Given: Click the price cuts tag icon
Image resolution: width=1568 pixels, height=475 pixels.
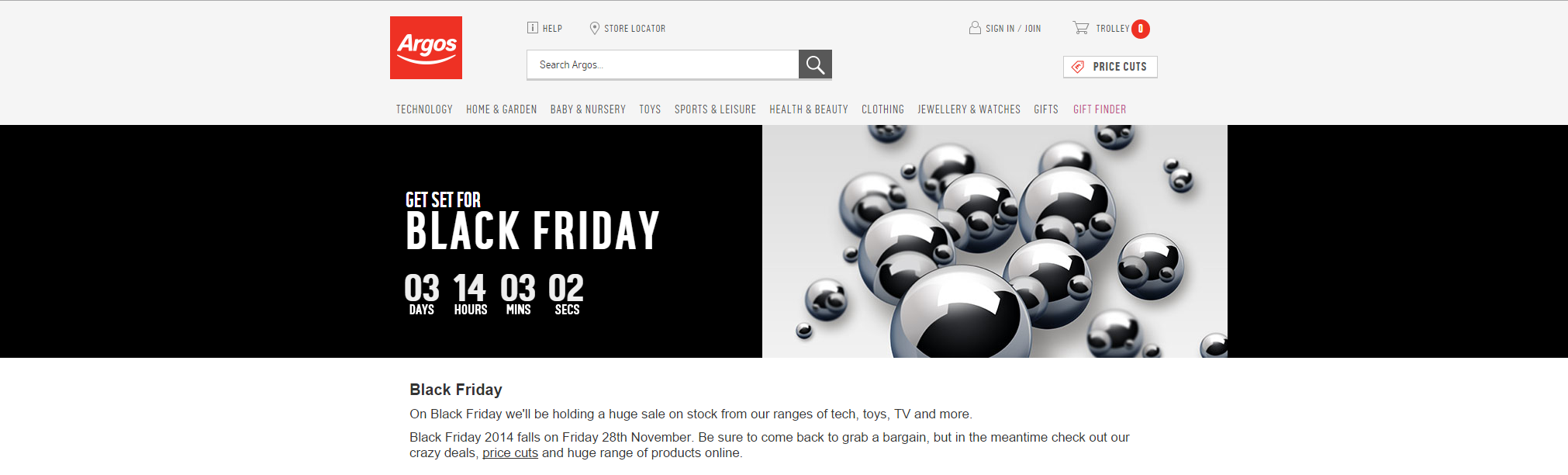Looking at the screenshot, I should pos(1078,67).
